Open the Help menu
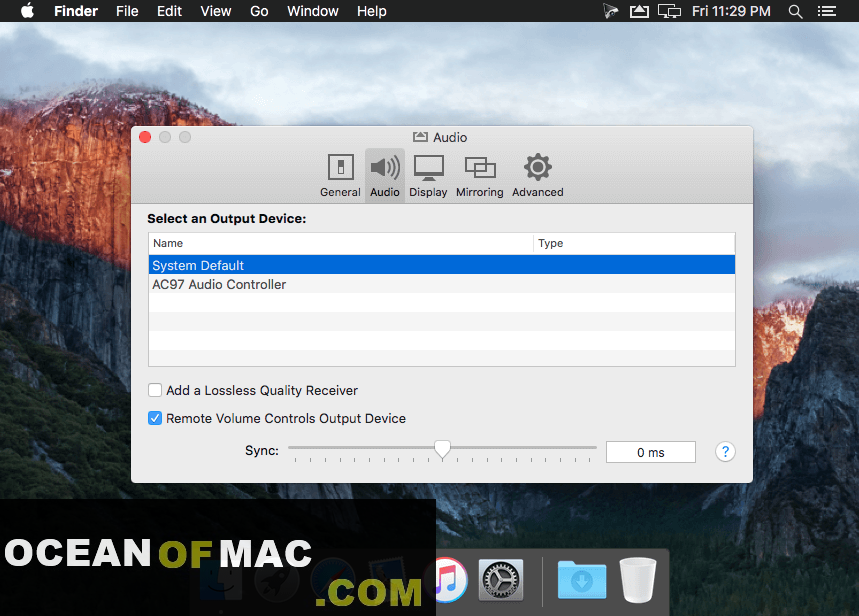859x616 pixels. (372, 11)
